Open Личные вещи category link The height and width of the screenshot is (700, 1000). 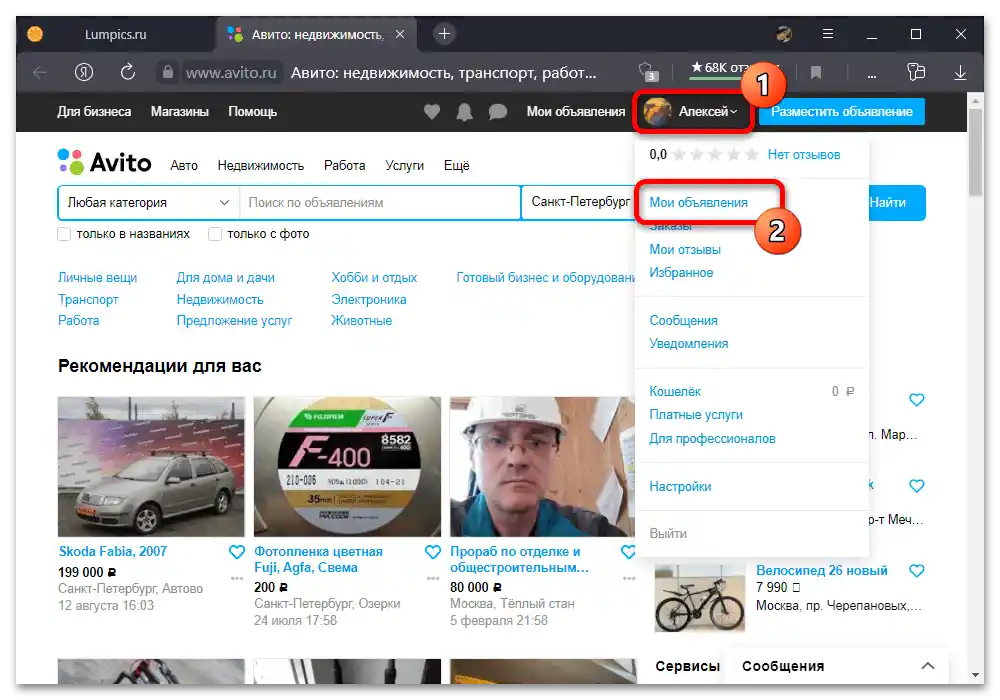98,277
